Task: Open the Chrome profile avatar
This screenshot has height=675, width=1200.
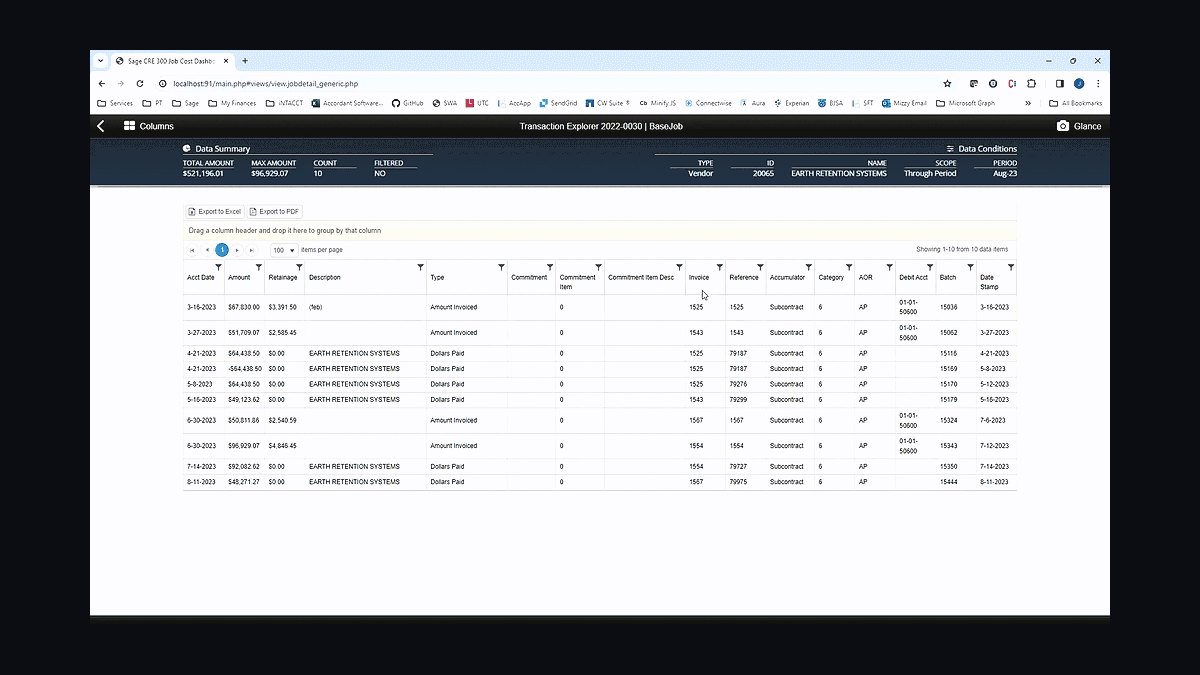Action: (1079, 84)
